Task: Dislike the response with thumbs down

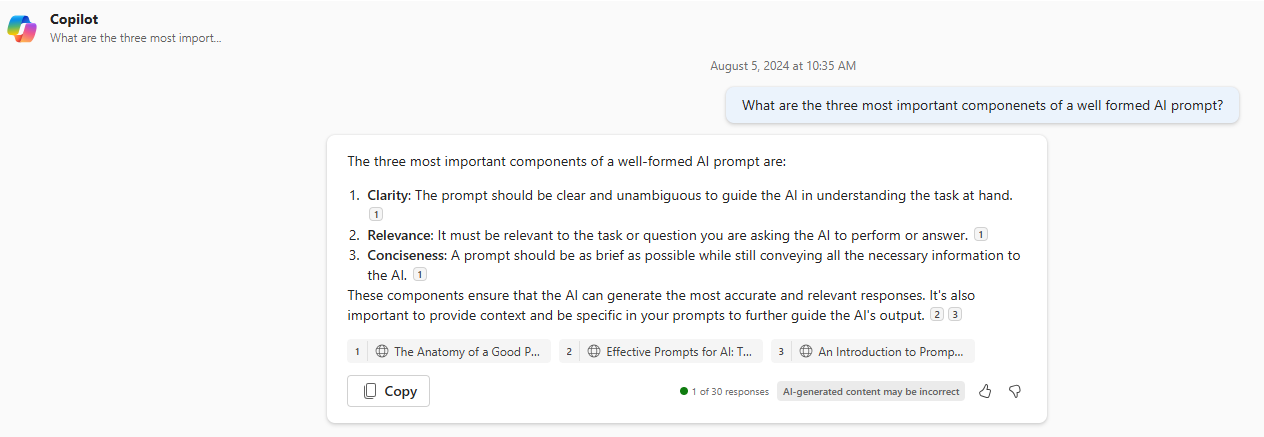Action: pos(1015,391)
